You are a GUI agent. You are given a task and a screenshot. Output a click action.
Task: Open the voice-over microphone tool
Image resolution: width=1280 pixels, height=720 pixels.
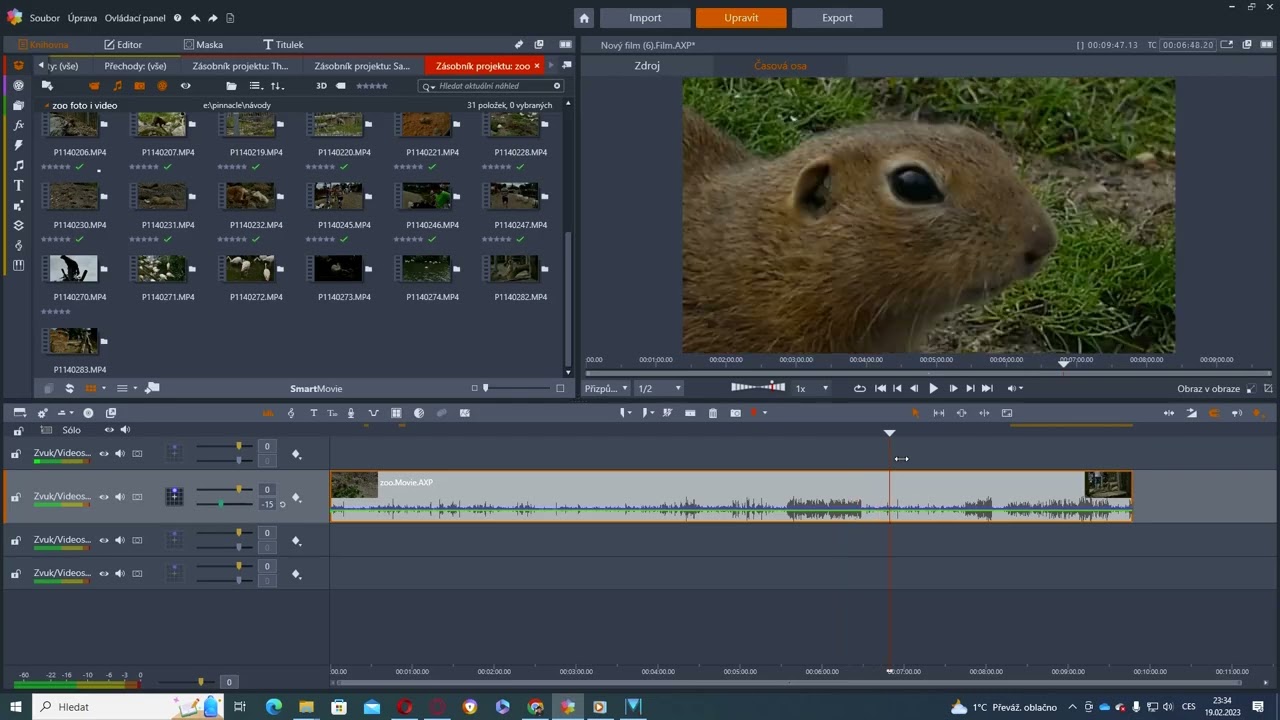point(353,413)
